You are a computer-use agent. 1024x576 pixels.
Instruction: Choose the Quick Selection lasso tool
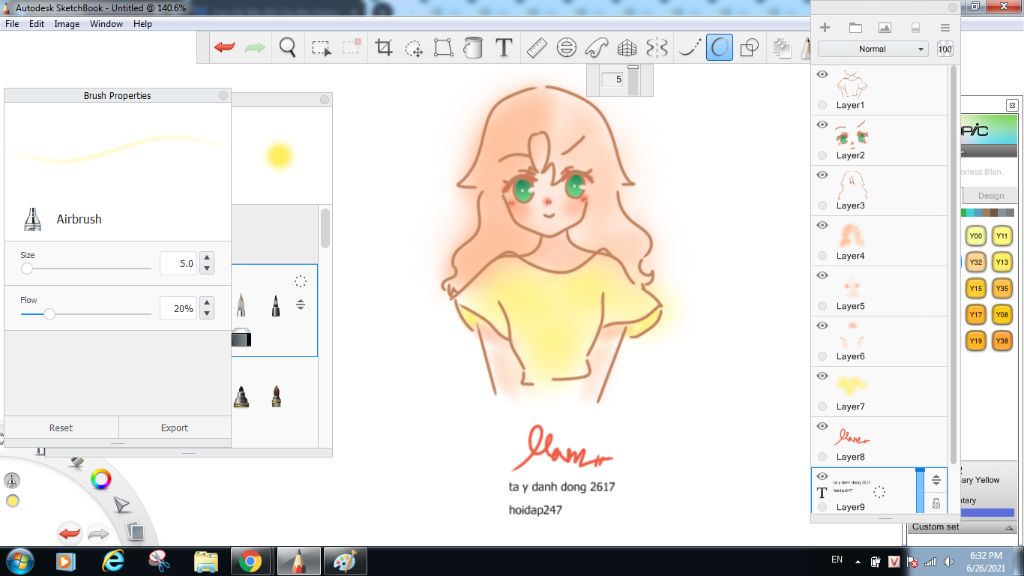coord(414,48)
